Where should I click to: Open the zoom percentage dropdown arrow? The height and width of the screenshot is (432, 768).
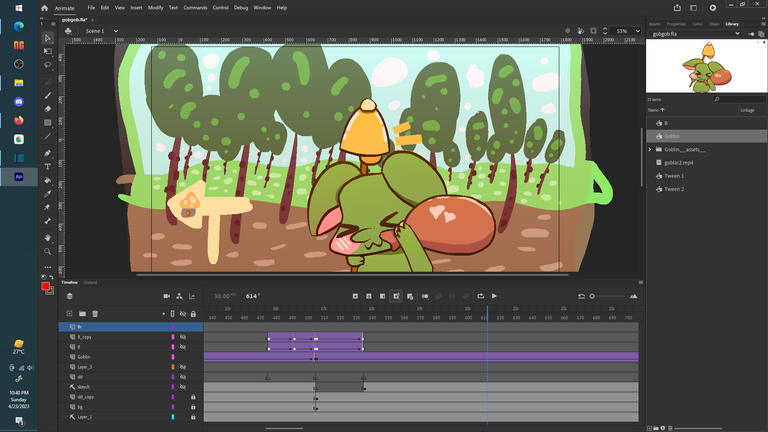tap(638, 31)
